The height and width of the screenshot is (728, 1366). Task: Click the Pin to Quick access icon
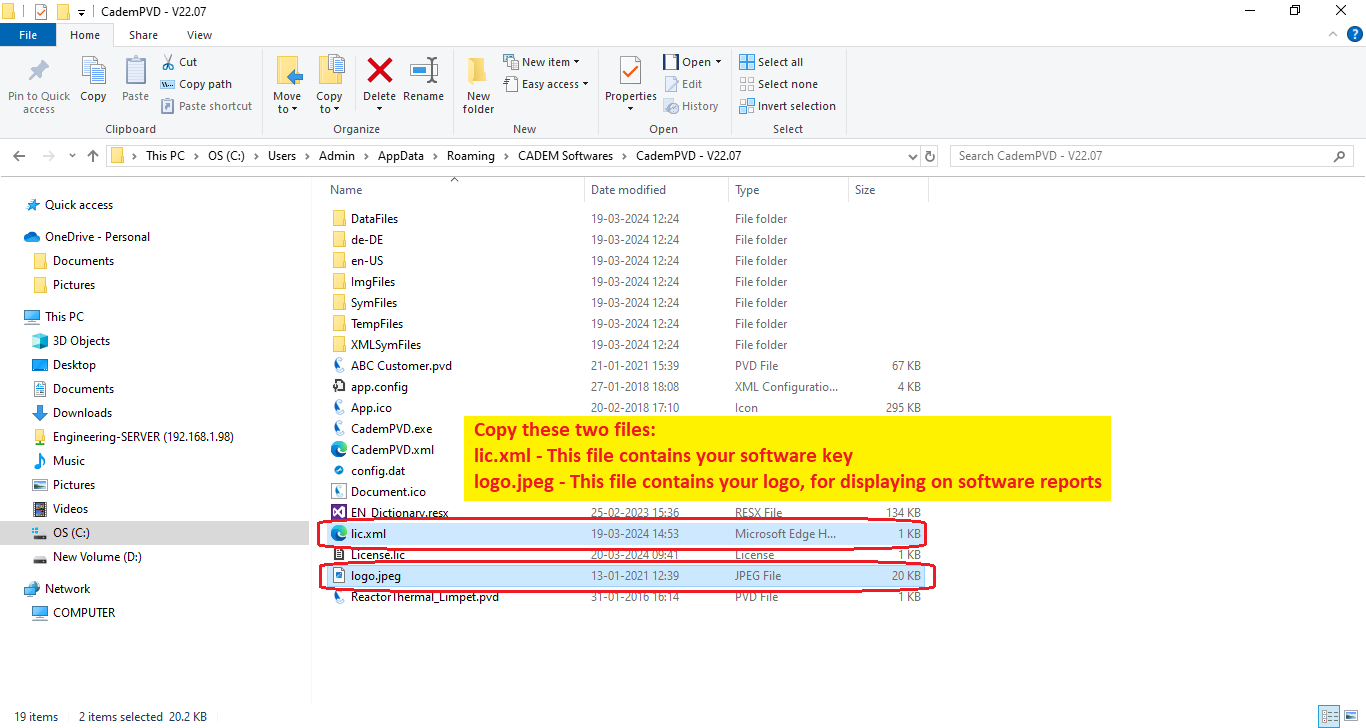click(39, 72)
